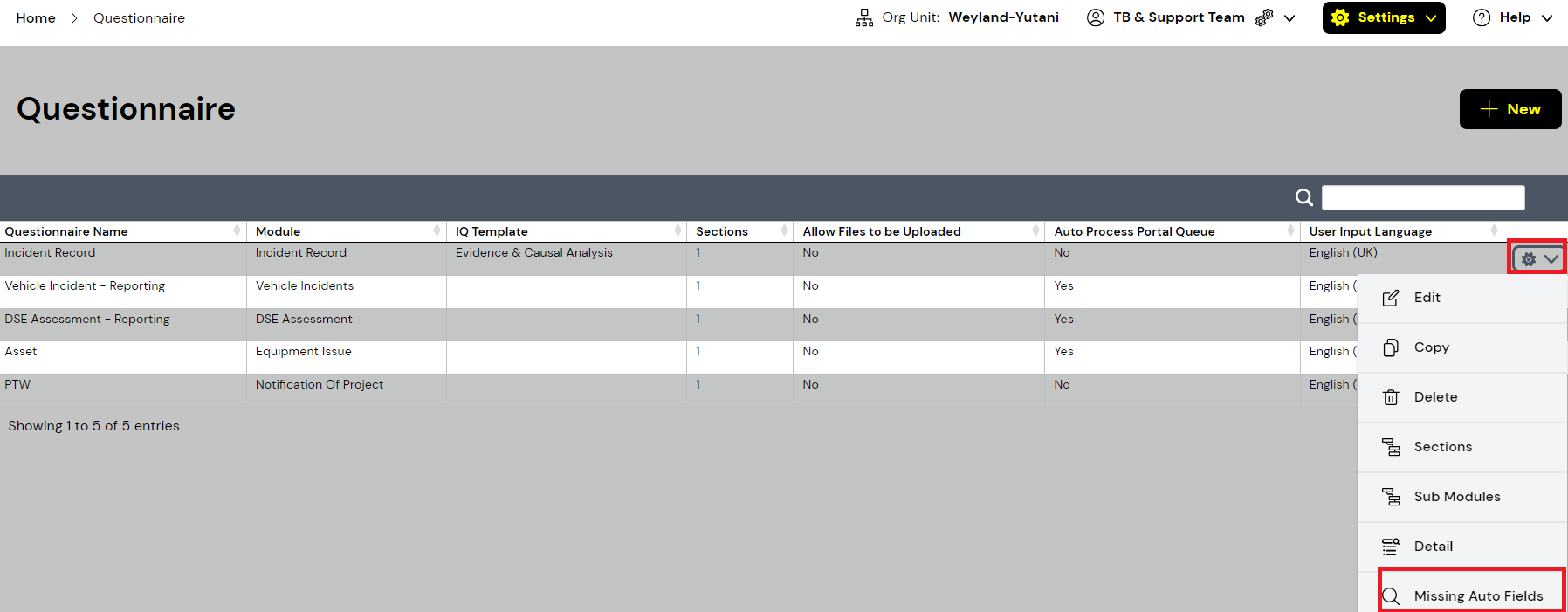Sort by Module column header
Screen dimensions: 1568x612
[x=278, y=231]
